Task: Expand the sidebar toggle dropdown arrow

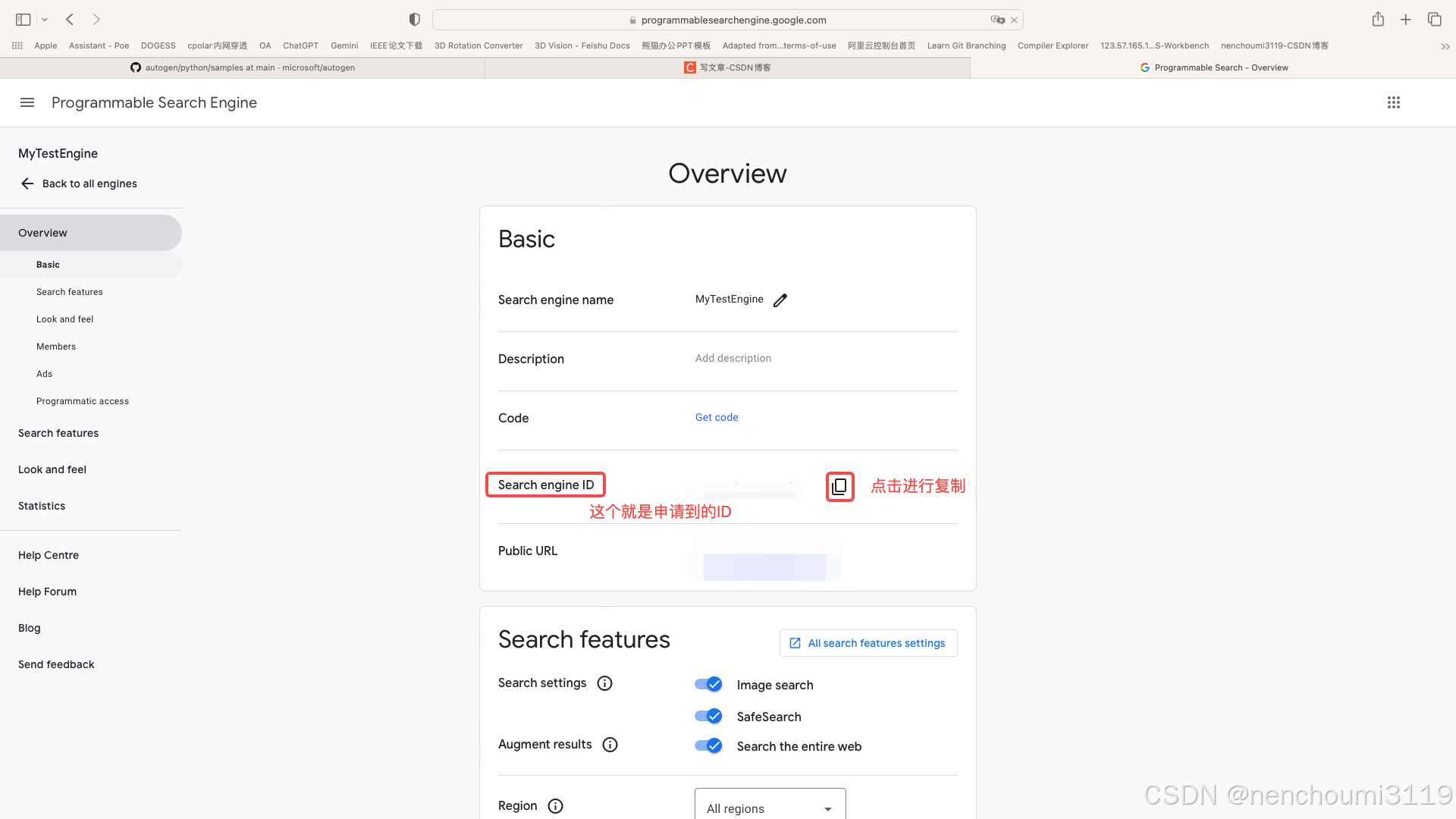Action: tap(45, 20)
